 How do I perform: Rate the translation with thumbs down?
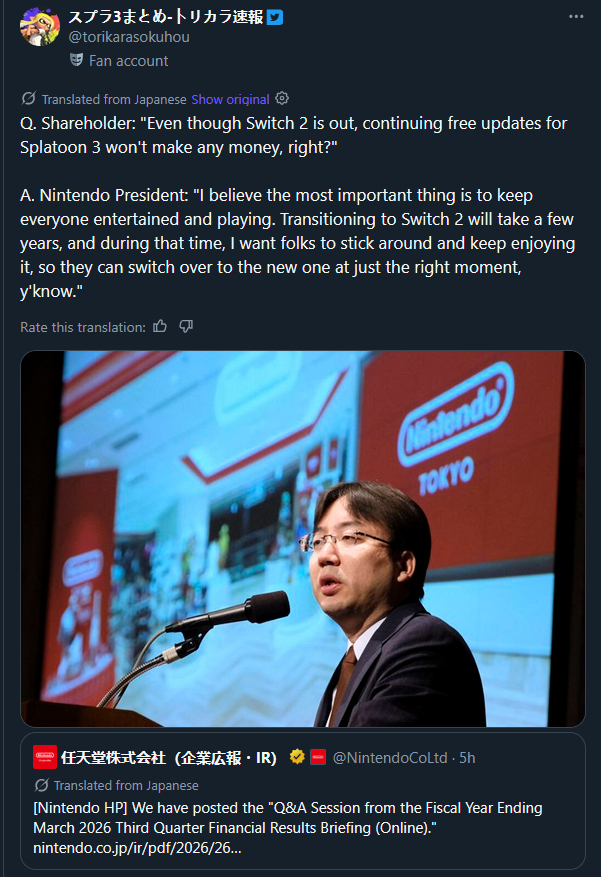pyautogui.click(x=186, y=327)
